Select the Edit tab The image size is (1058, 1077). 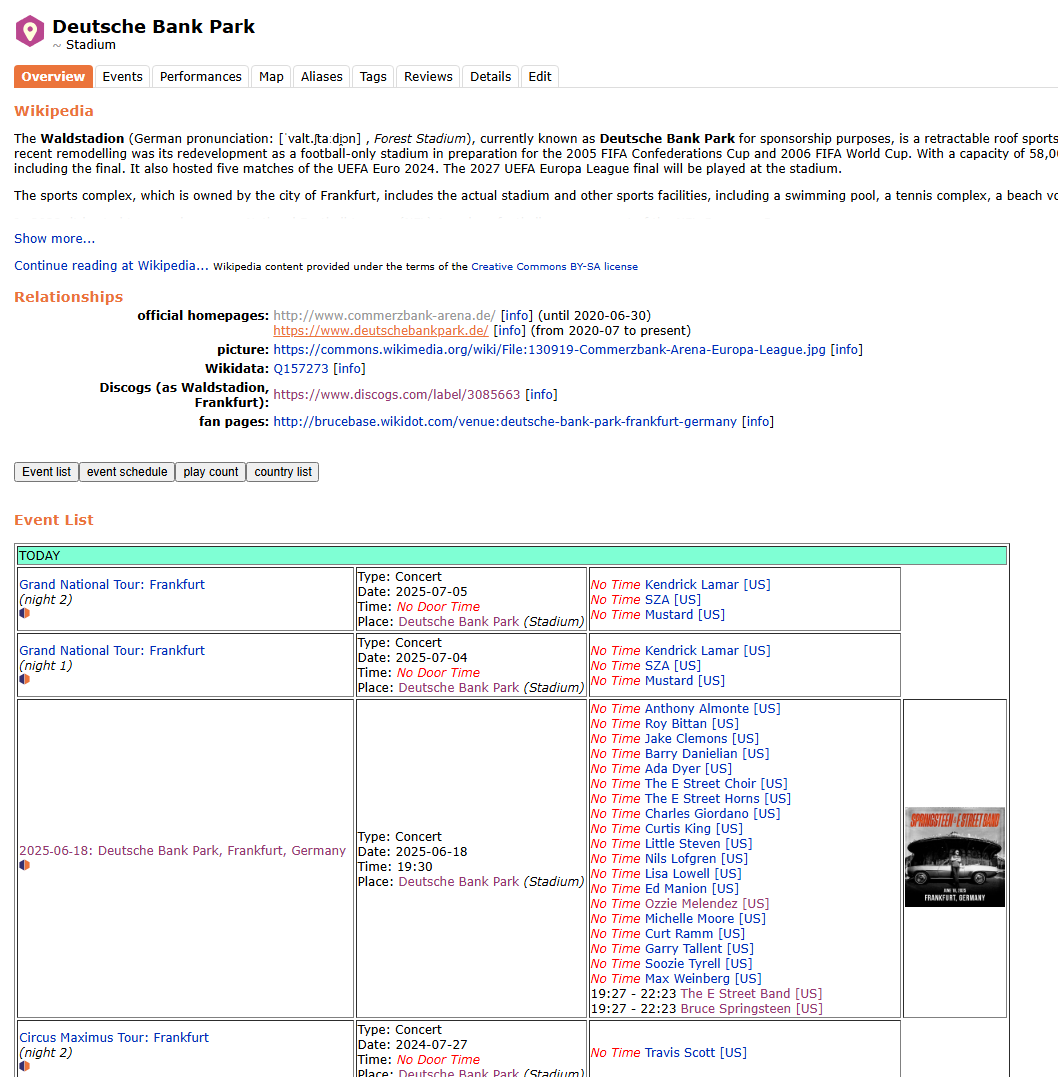point(540,77)
